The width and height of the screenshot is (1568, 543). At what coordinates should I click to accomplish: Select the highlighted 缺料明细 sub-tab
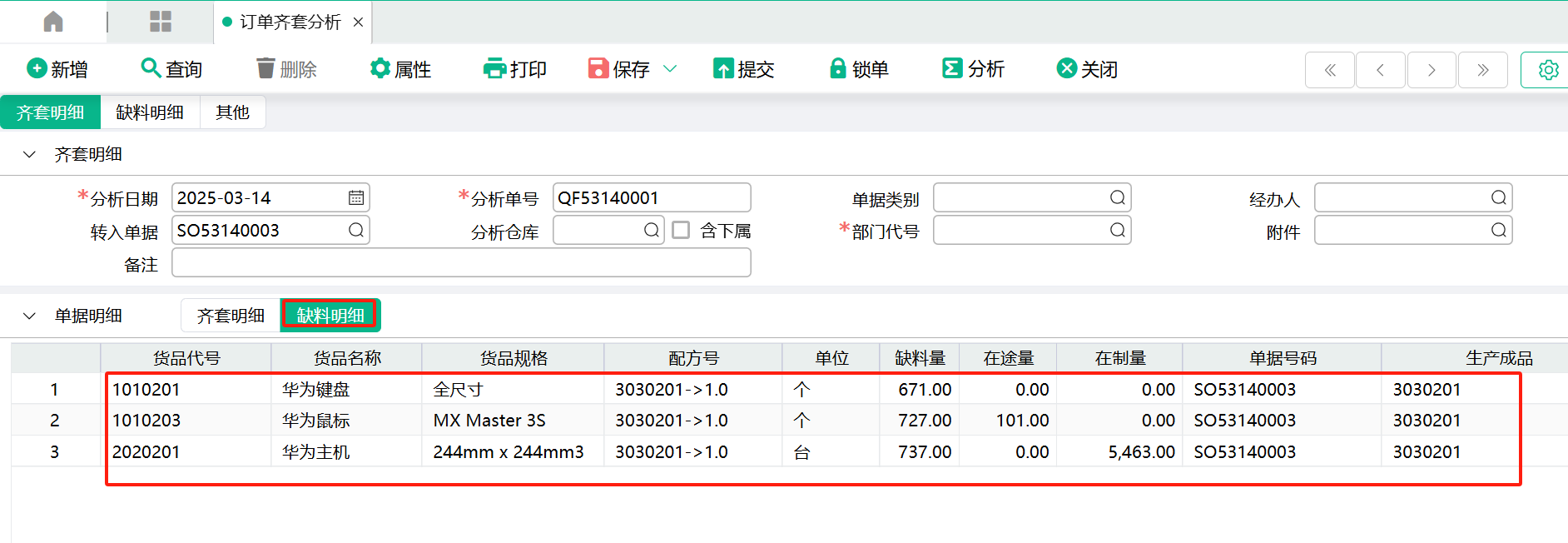(330, 316)
